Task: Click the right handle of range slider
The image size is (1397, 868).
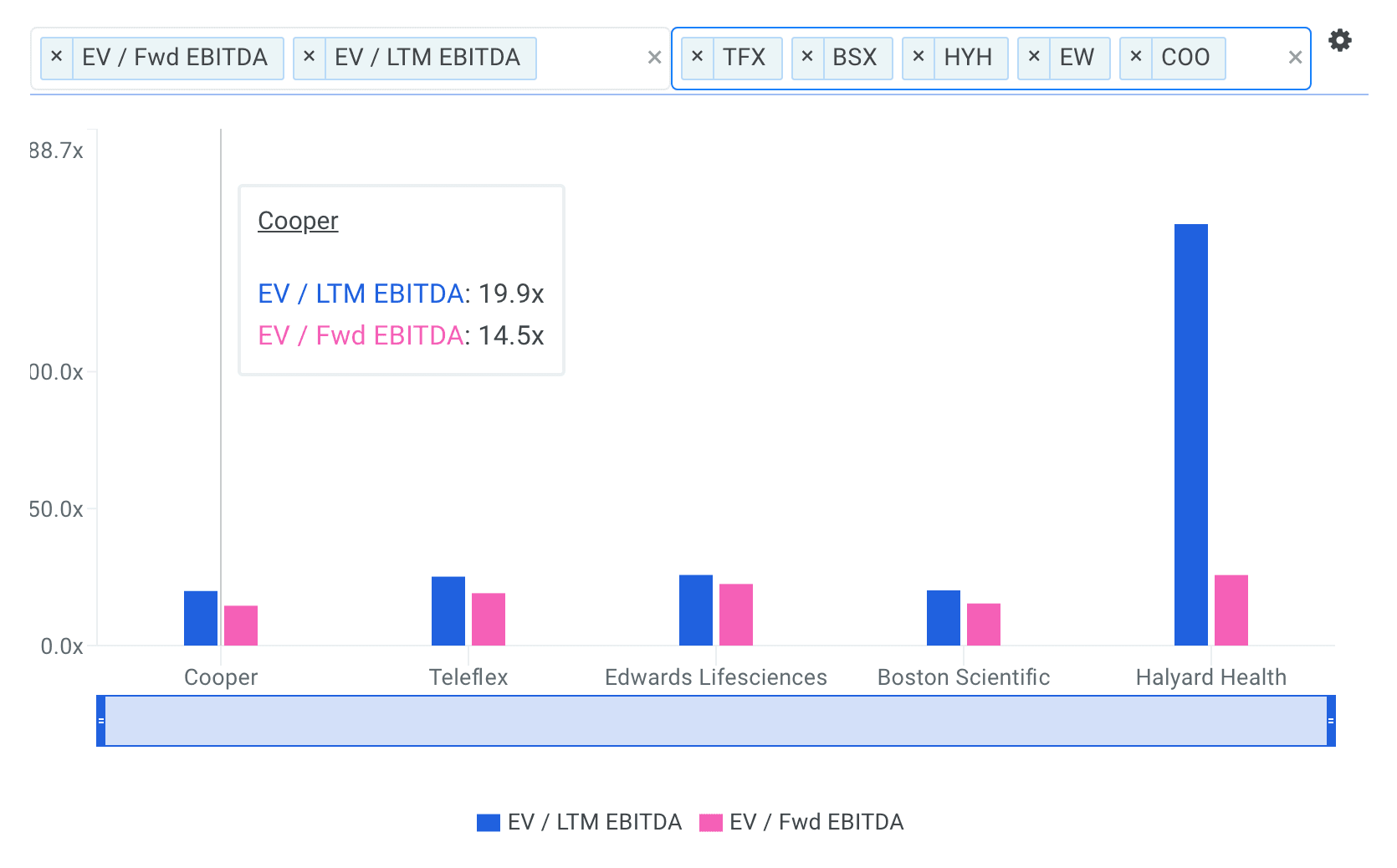Action: pyautogui.click(x=1330, y=721)
